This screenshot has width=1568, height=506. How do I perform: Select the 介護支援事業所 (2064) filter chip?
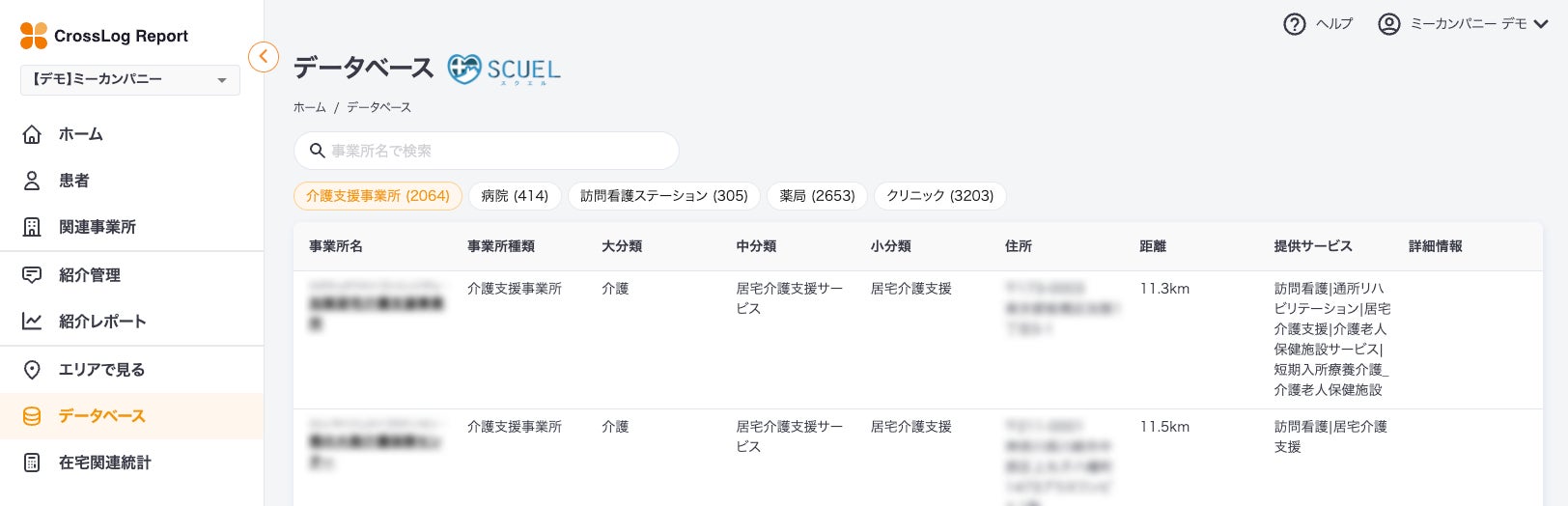pyautogui.click(x=378, y=196)
